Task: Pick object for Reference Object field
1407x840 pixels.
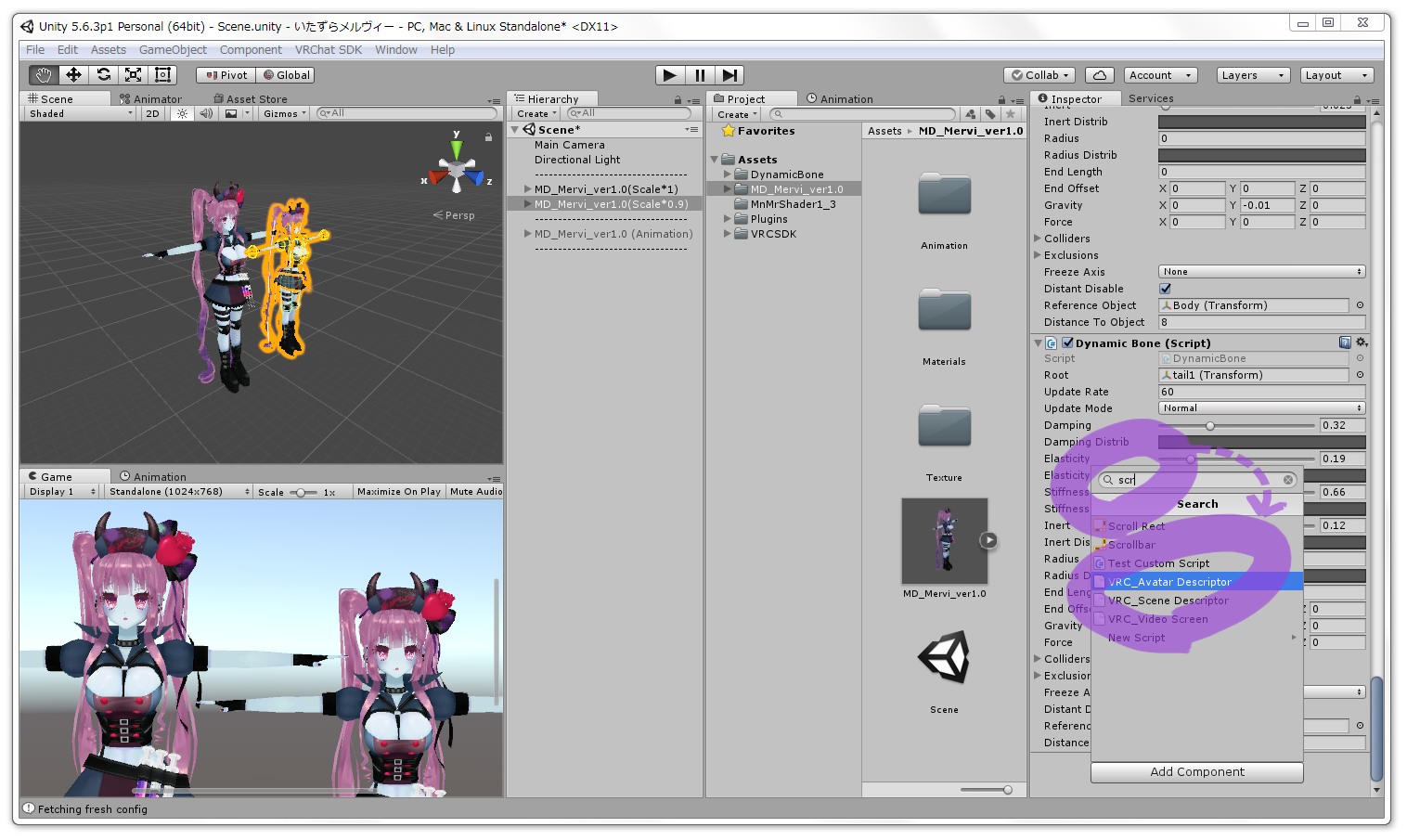Action: (x=1360, y=305)
